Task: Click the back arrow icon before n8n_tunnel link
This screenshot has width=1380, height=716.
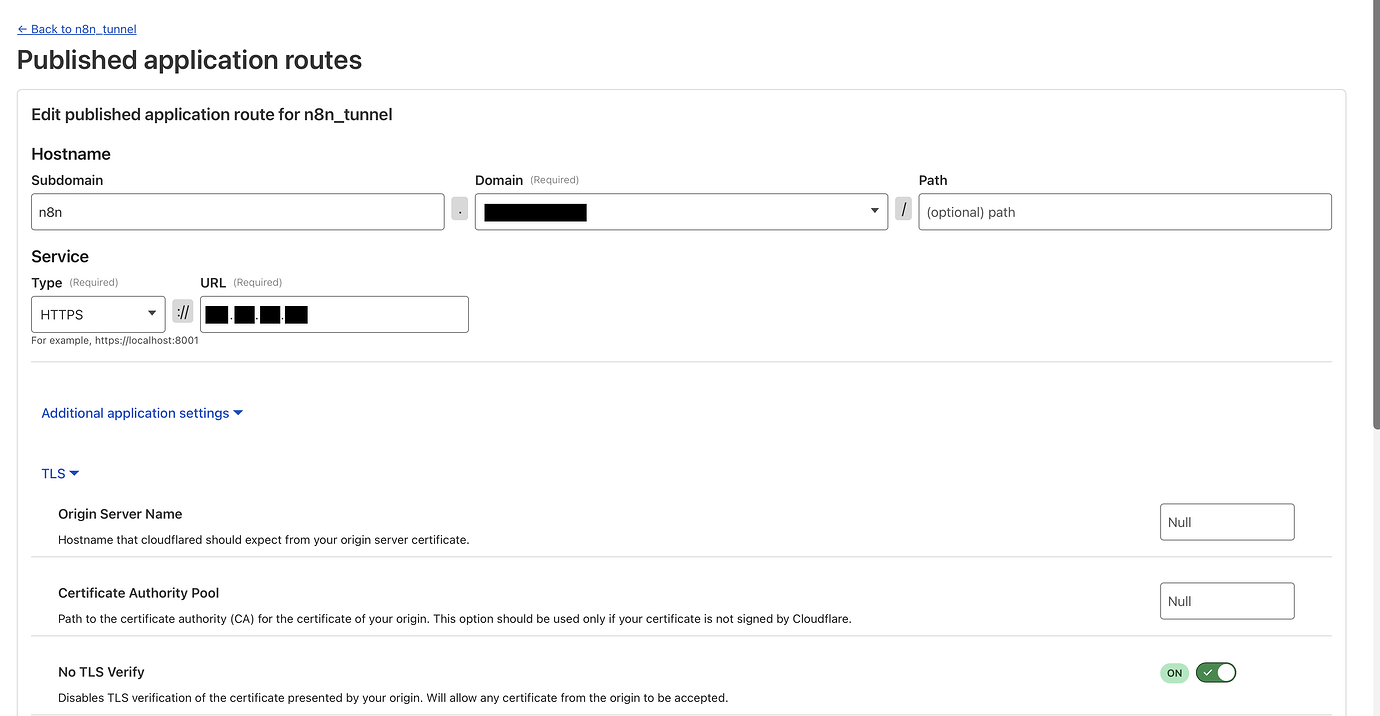Action: (22, 29)
